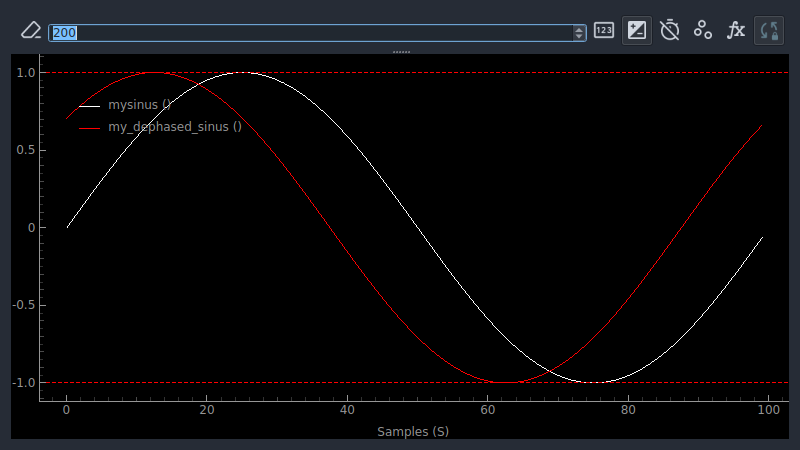Toggle the three-circles scatter points icon
Screen dimensions: 800x450
point(703,30)
